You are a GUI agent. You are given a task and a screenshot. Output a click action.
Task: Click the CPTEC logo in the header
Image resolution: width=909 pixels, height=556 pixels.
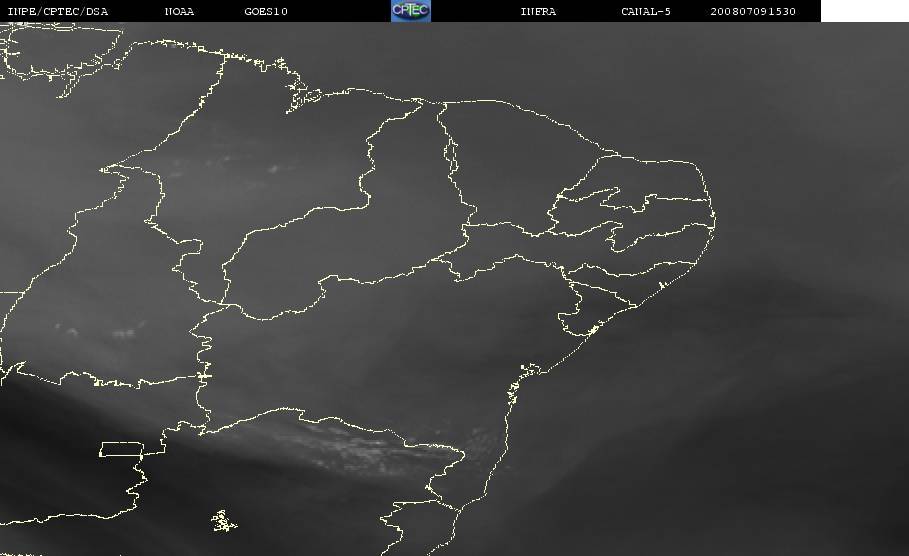(410, 10)
